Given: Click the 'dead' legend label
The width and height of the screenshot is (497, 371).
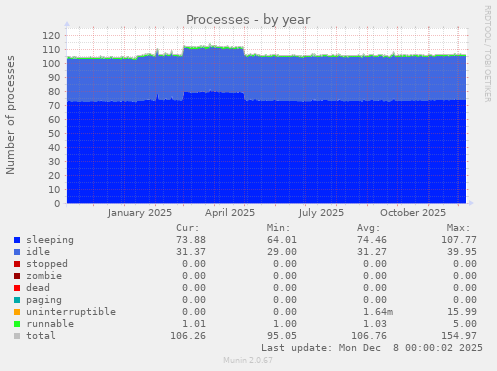Looking at the screenshot, I should click(38, 288).
